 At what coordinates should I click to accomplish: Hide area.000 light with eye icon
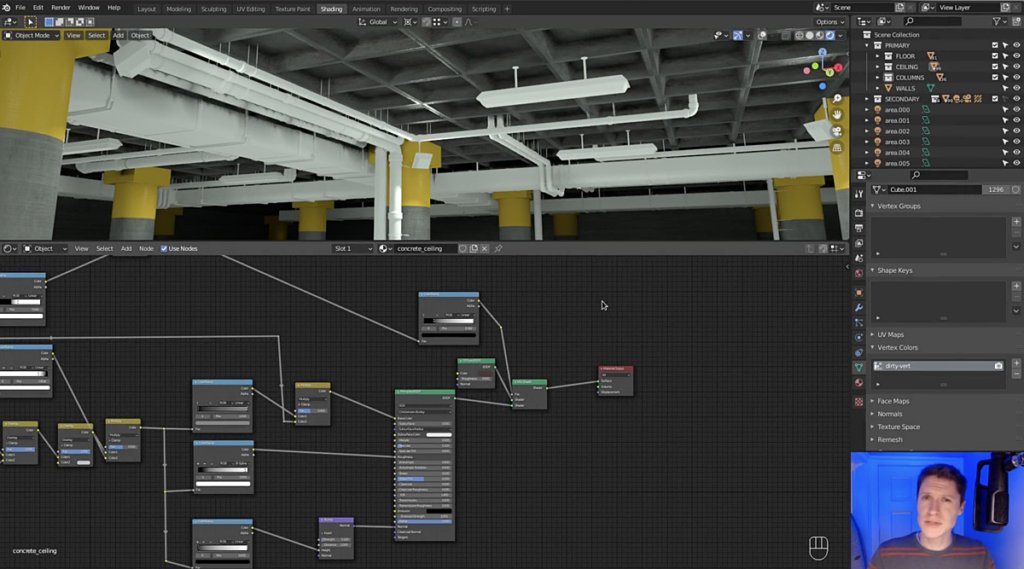coord(1016,109)
